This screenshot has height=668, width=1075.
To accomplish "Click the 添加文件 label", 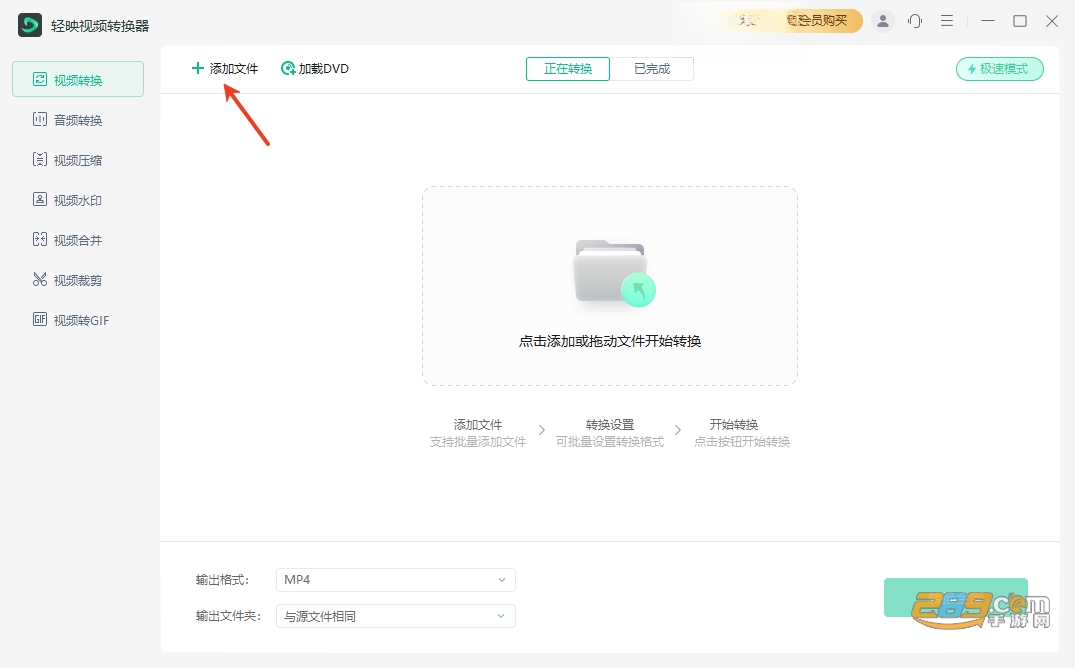I will pos(234,69).
